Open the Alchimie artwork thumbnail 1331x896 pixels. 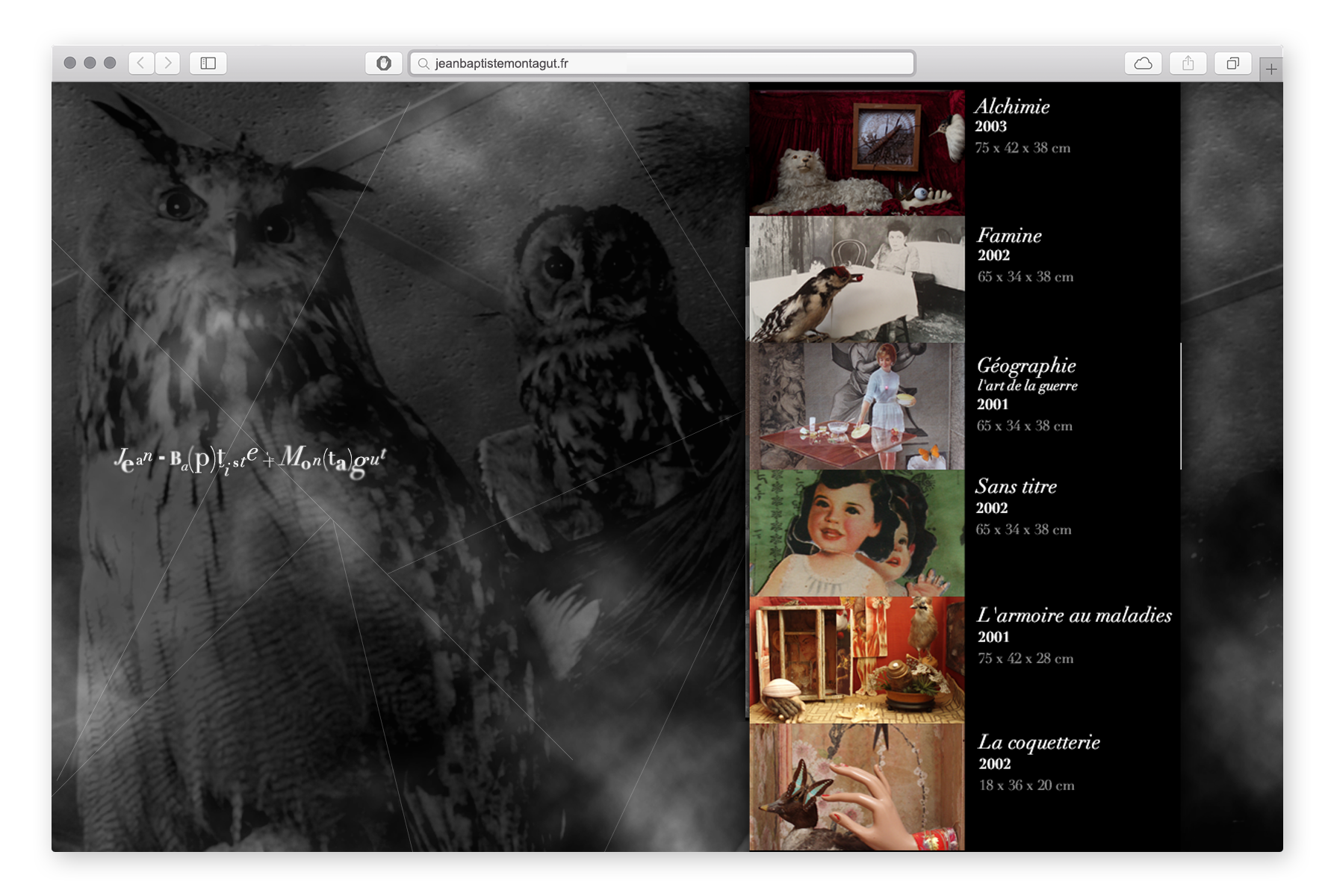point(857,152)
